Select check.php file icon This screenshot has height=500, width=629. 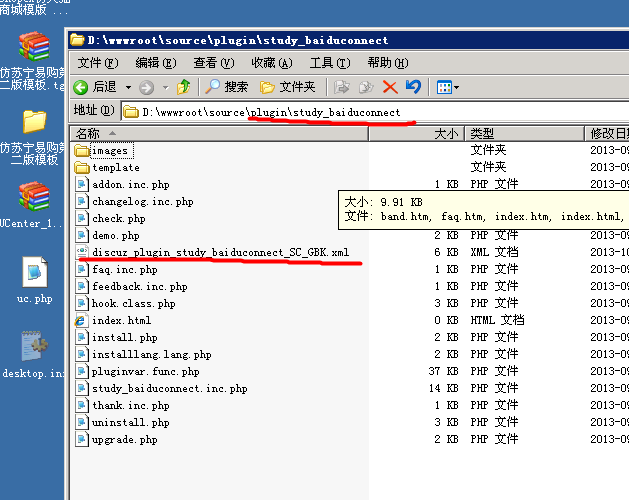(x=82, y=218)
